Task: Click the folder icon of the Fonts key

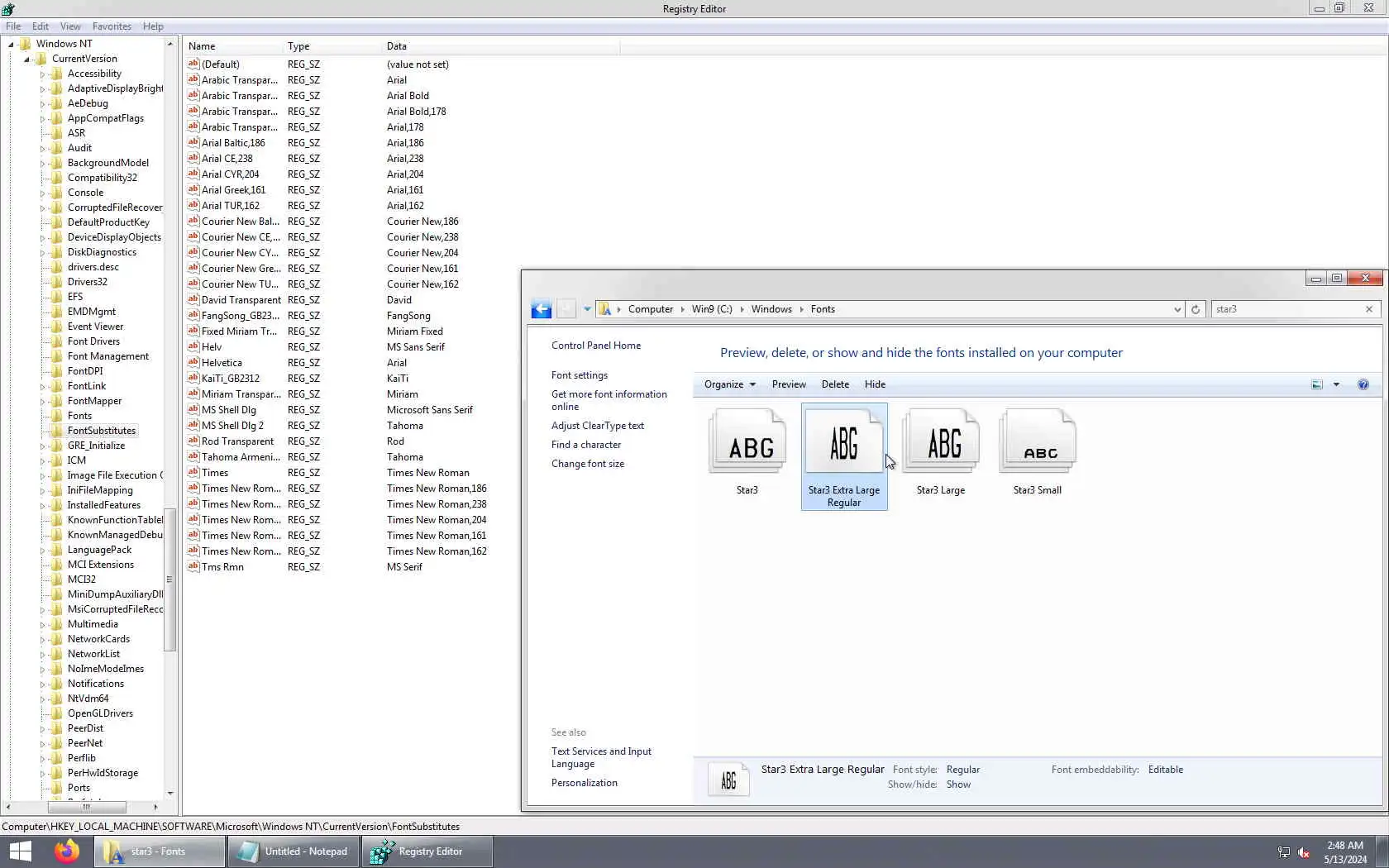Action: [56, 416]
